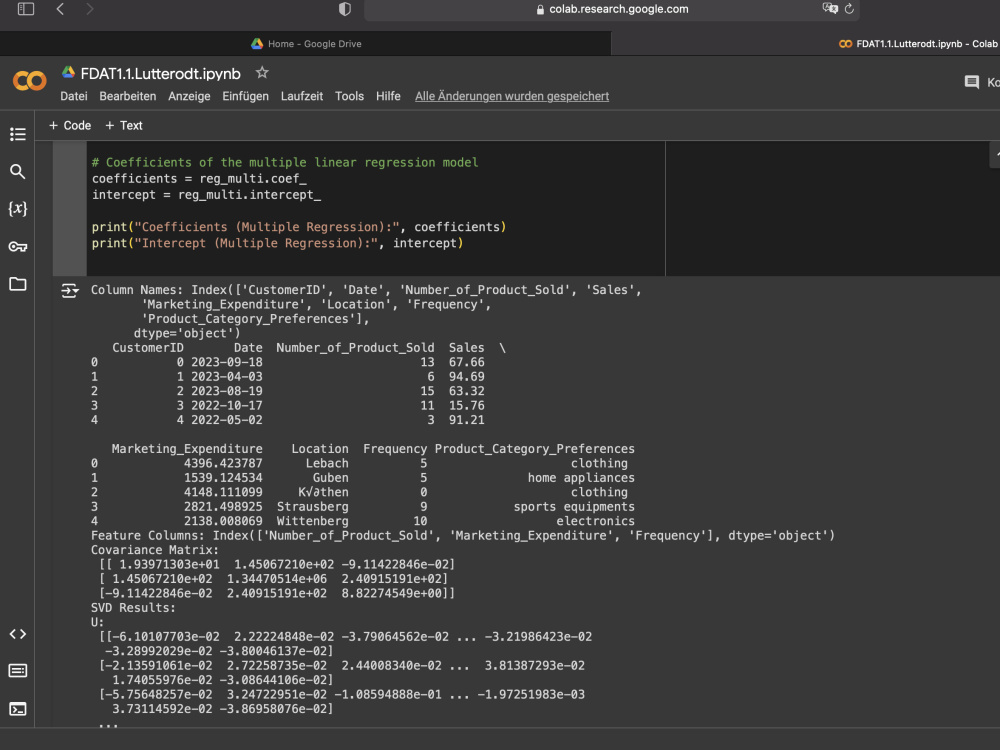This screenshot has height=750, width=1000.
Task: Open the secrets key panel
Action: coord(18,247)
